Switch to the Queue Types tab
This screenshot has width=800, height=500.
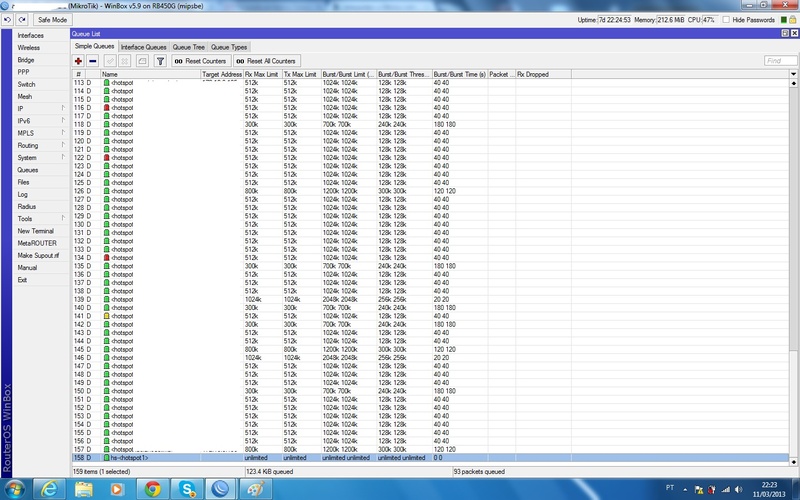point(229,47)
